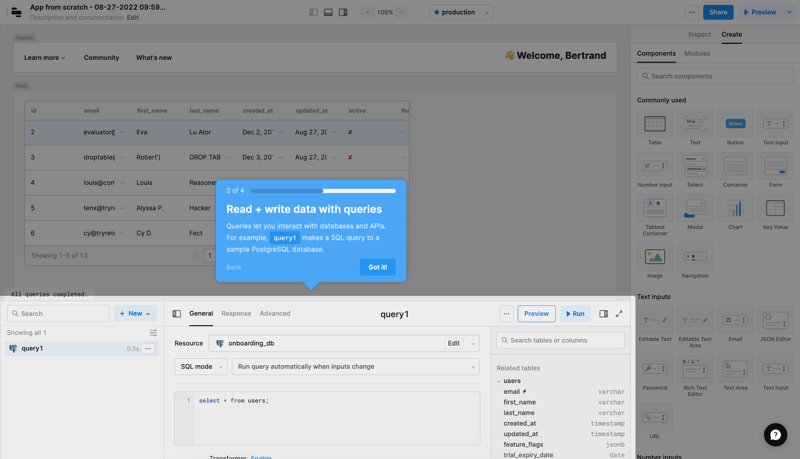Image resolution: width=800 pixels, height=459 pixels.
Task: Select the Form component
Action: [775, 170]
